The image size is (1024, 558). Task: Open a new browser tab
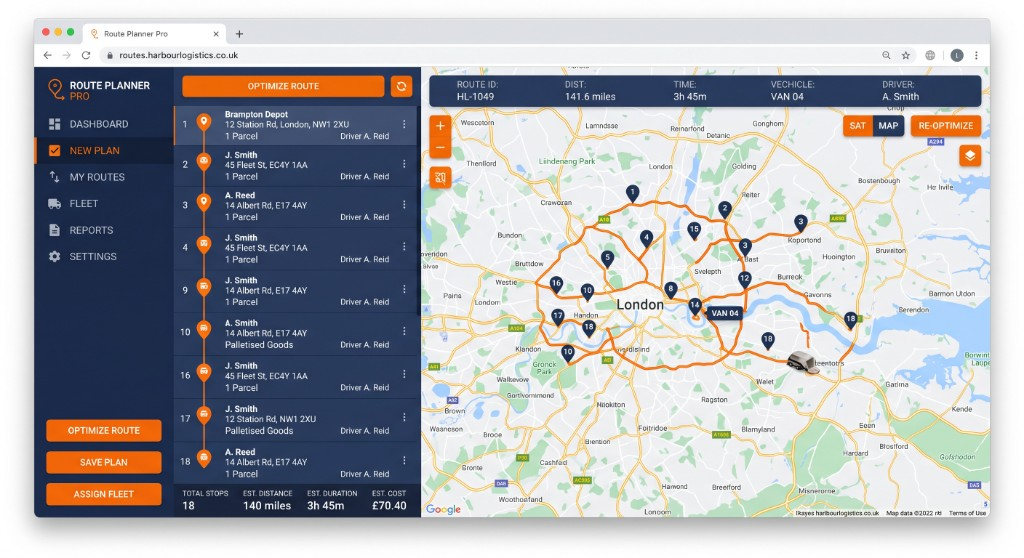tap(239, 34)
